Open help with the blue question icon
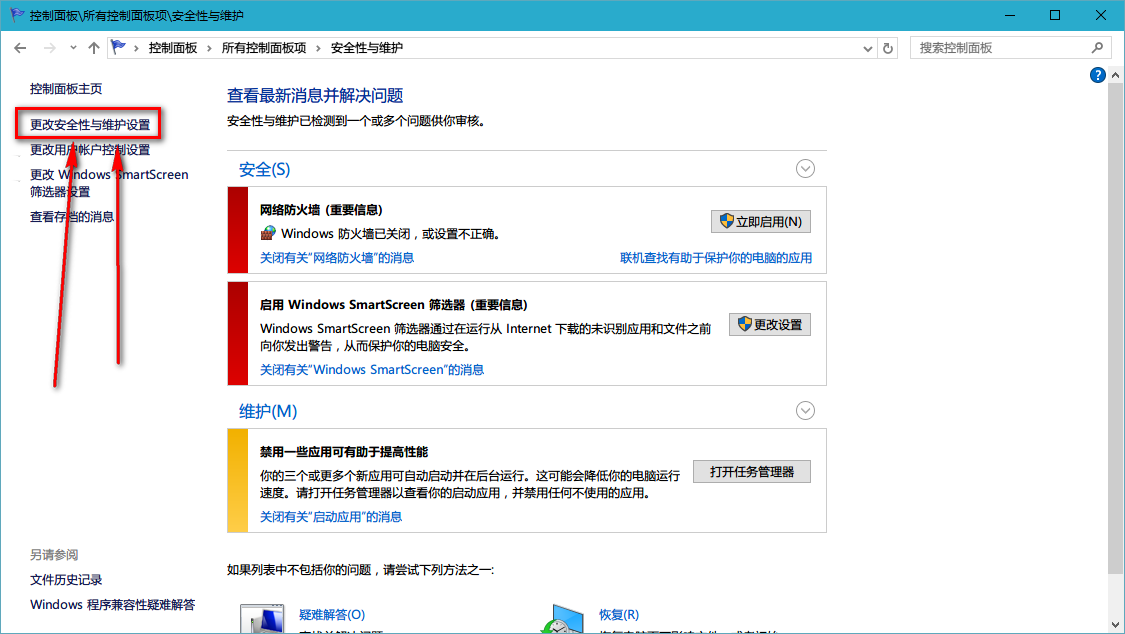This screenshot has width=1125, height=634. coord(1097,75)
